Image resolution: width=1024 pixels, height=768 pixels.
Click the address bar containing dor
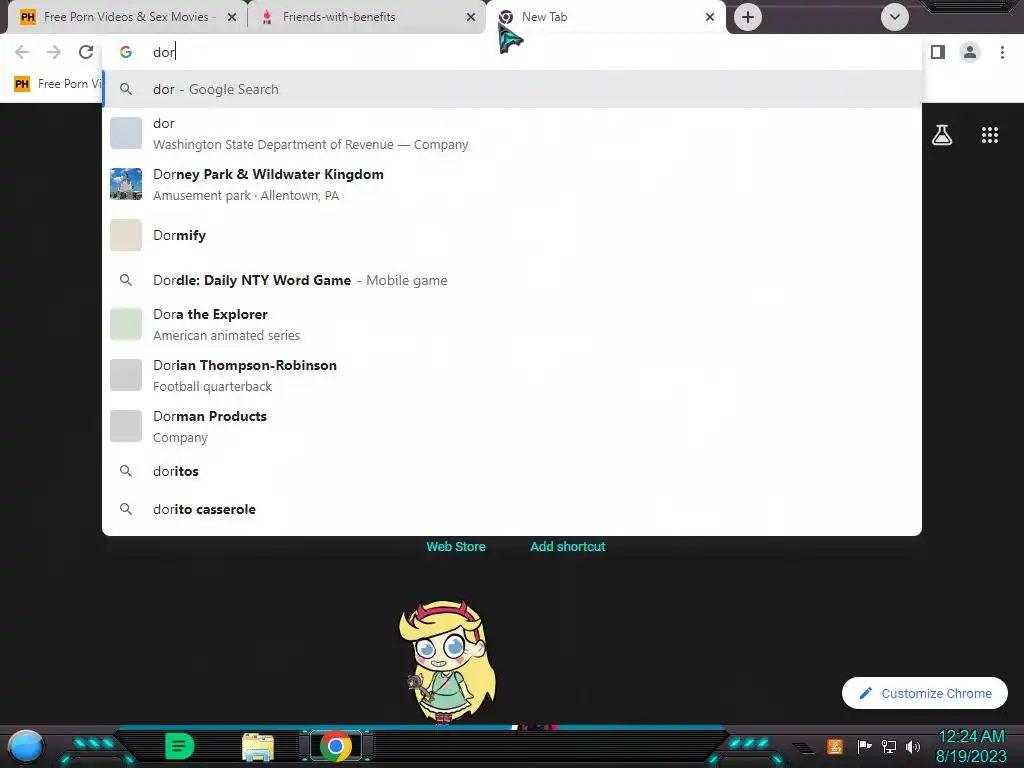(512, 52)
